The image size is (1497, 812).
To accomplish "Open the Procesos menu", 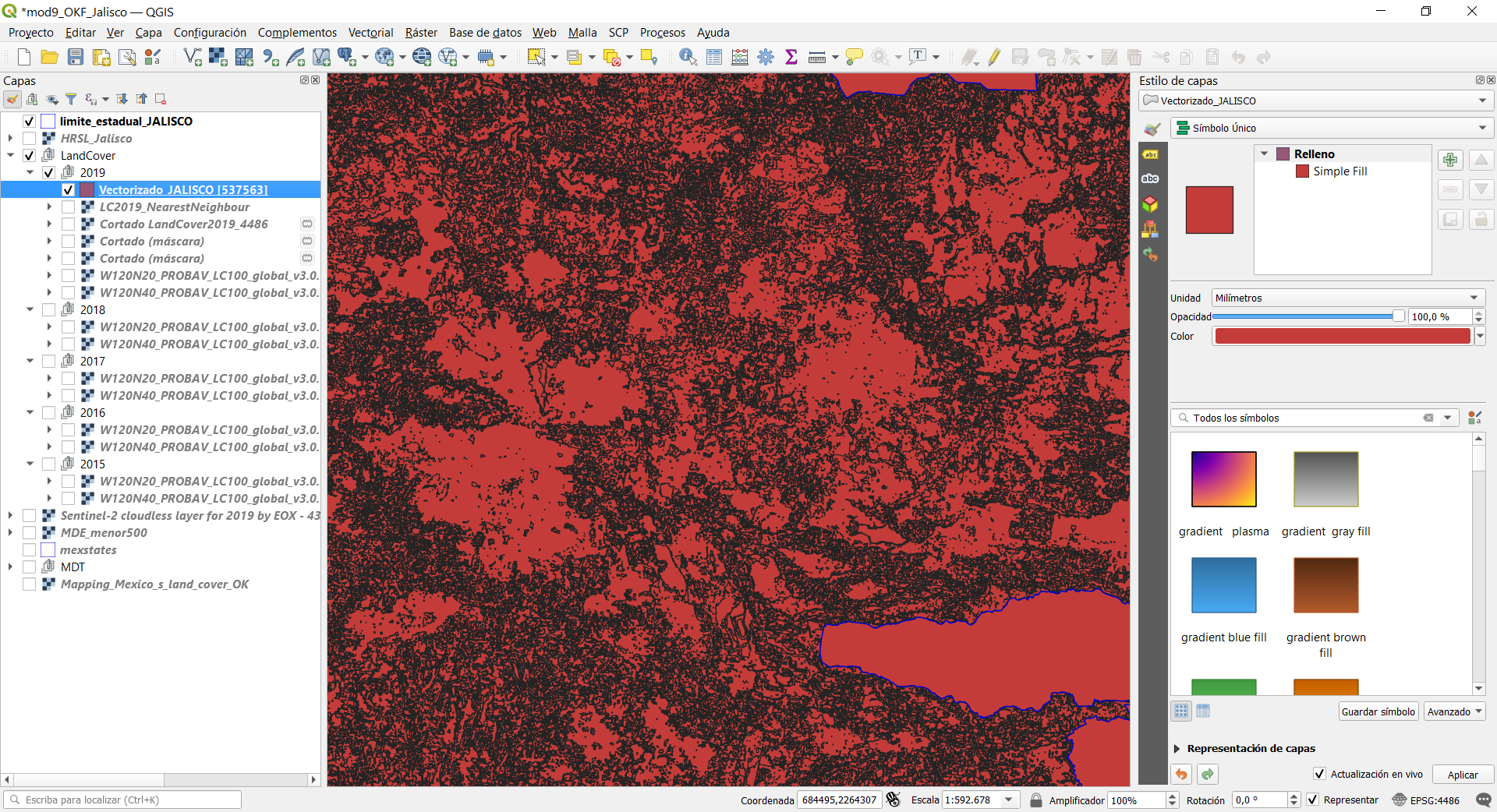I will (x=663, y=32).
